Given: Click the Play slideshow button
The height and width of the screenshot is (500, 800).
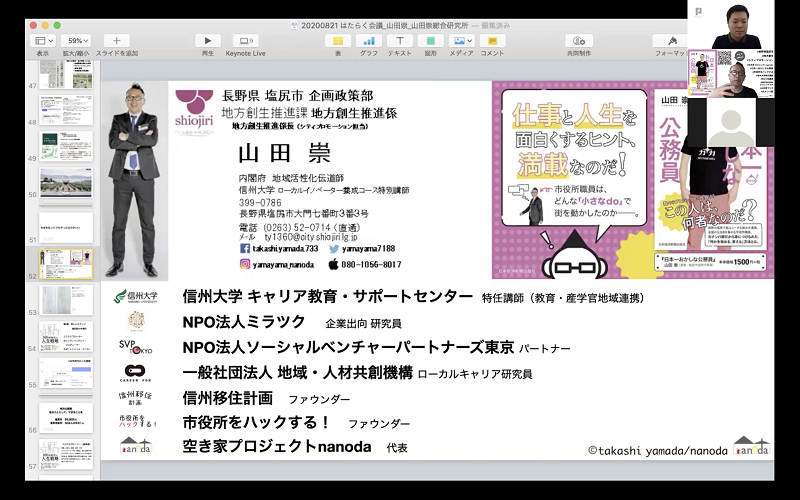Looking at the screenshot, I should click(208, 40).
